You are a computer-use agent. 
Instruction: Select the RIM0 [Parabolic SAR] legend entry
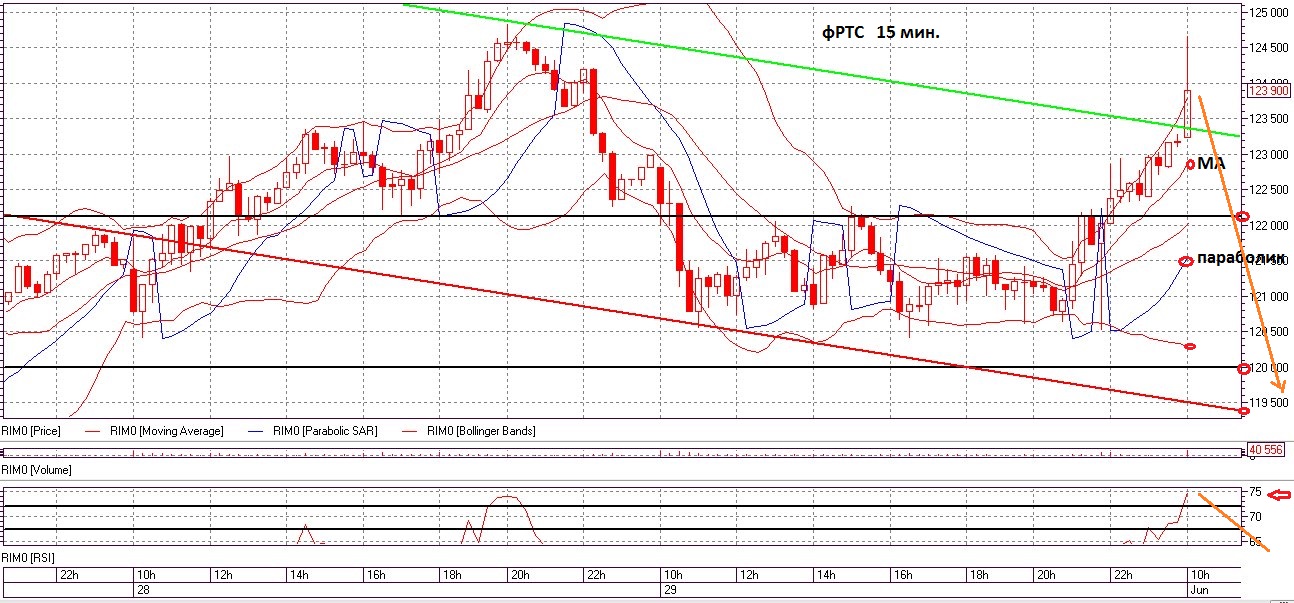(x=327, y=431)
